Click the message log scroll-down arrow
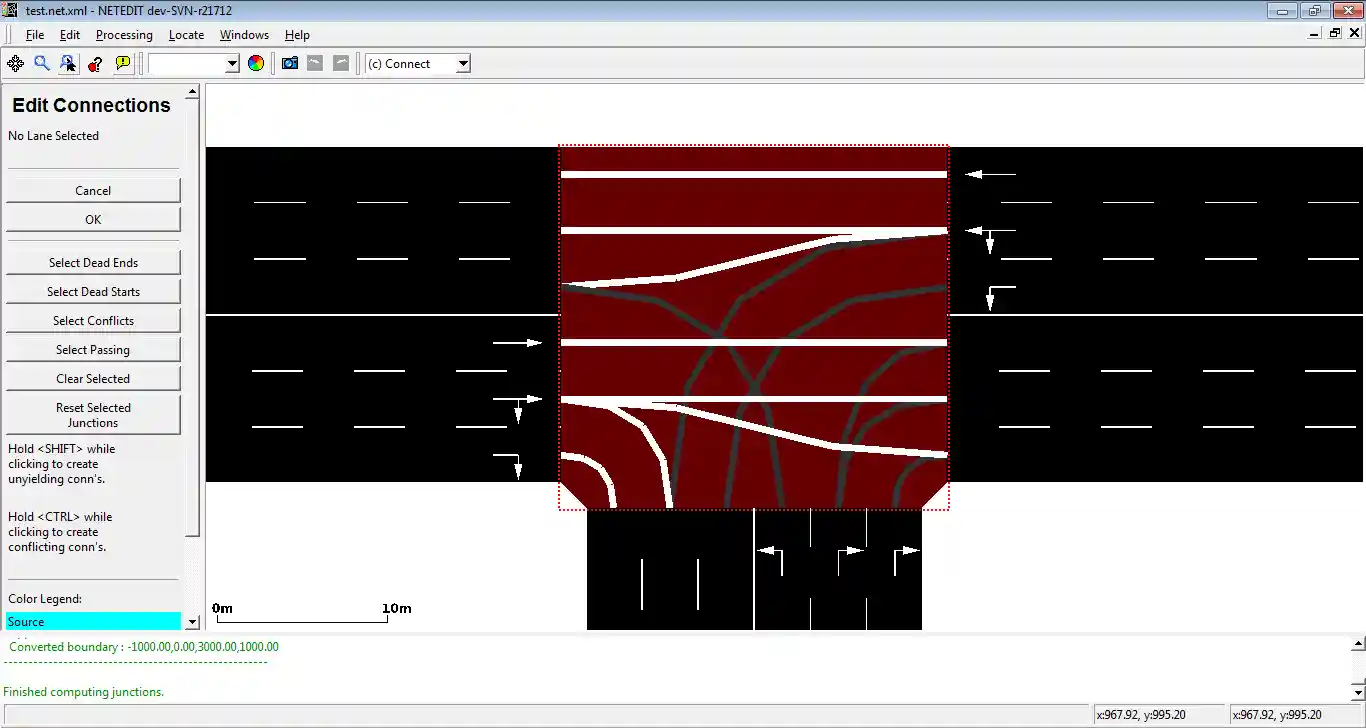 tap(1358, 692)
